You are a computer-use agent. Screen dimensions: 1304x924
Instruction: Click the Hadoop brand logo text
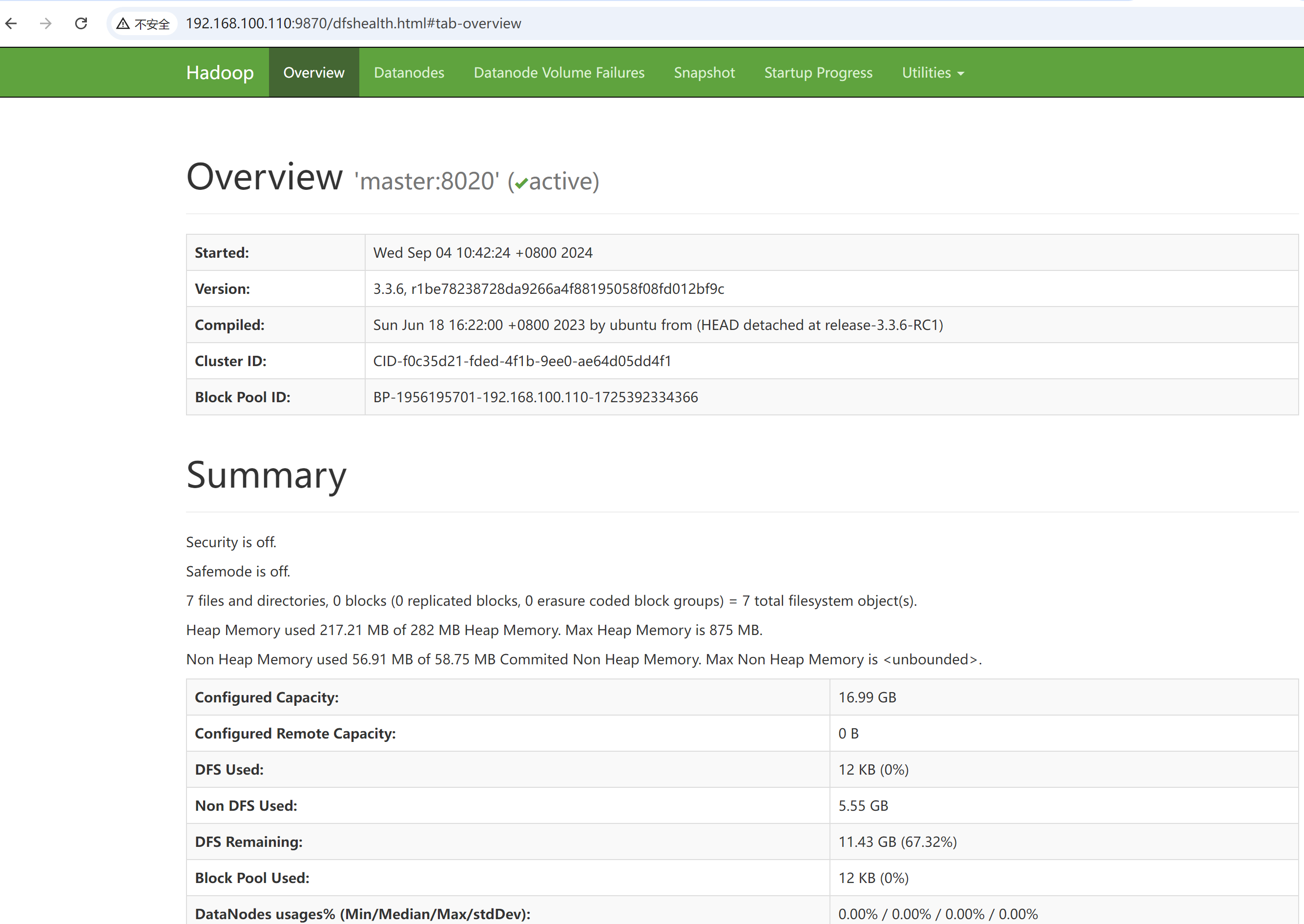tap(220, 73)
